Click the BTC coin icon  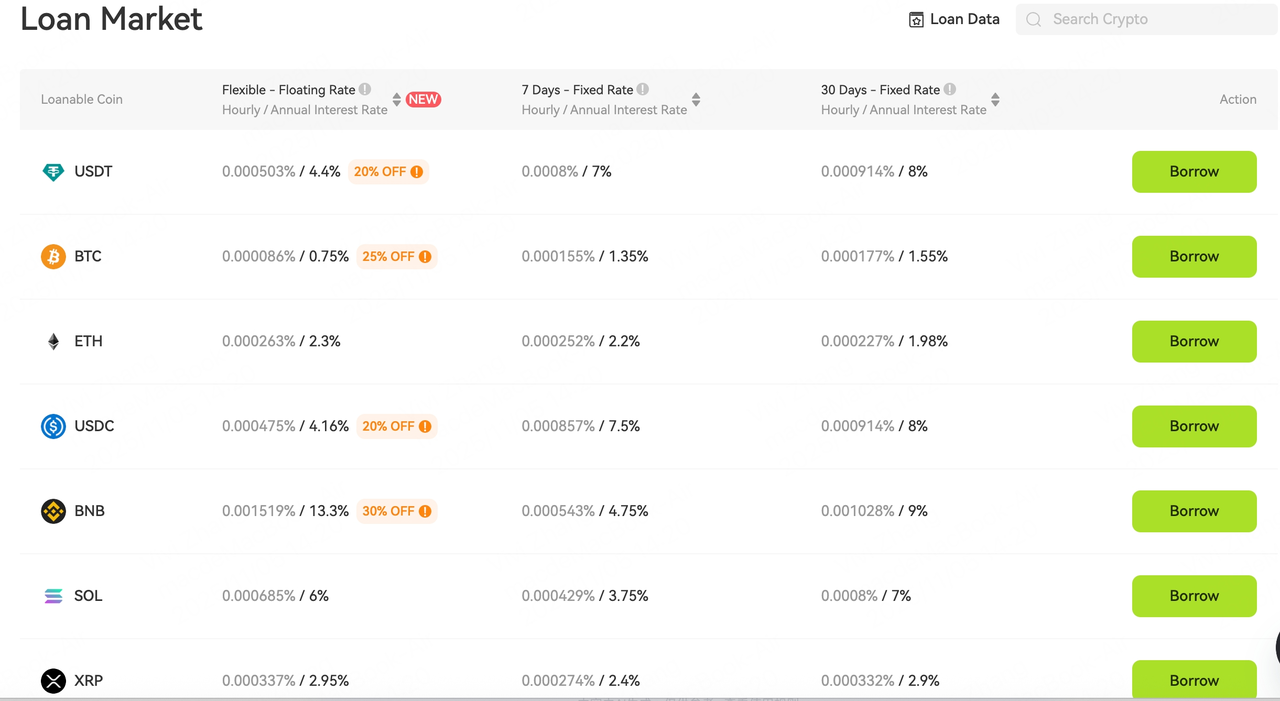point(53,257)
